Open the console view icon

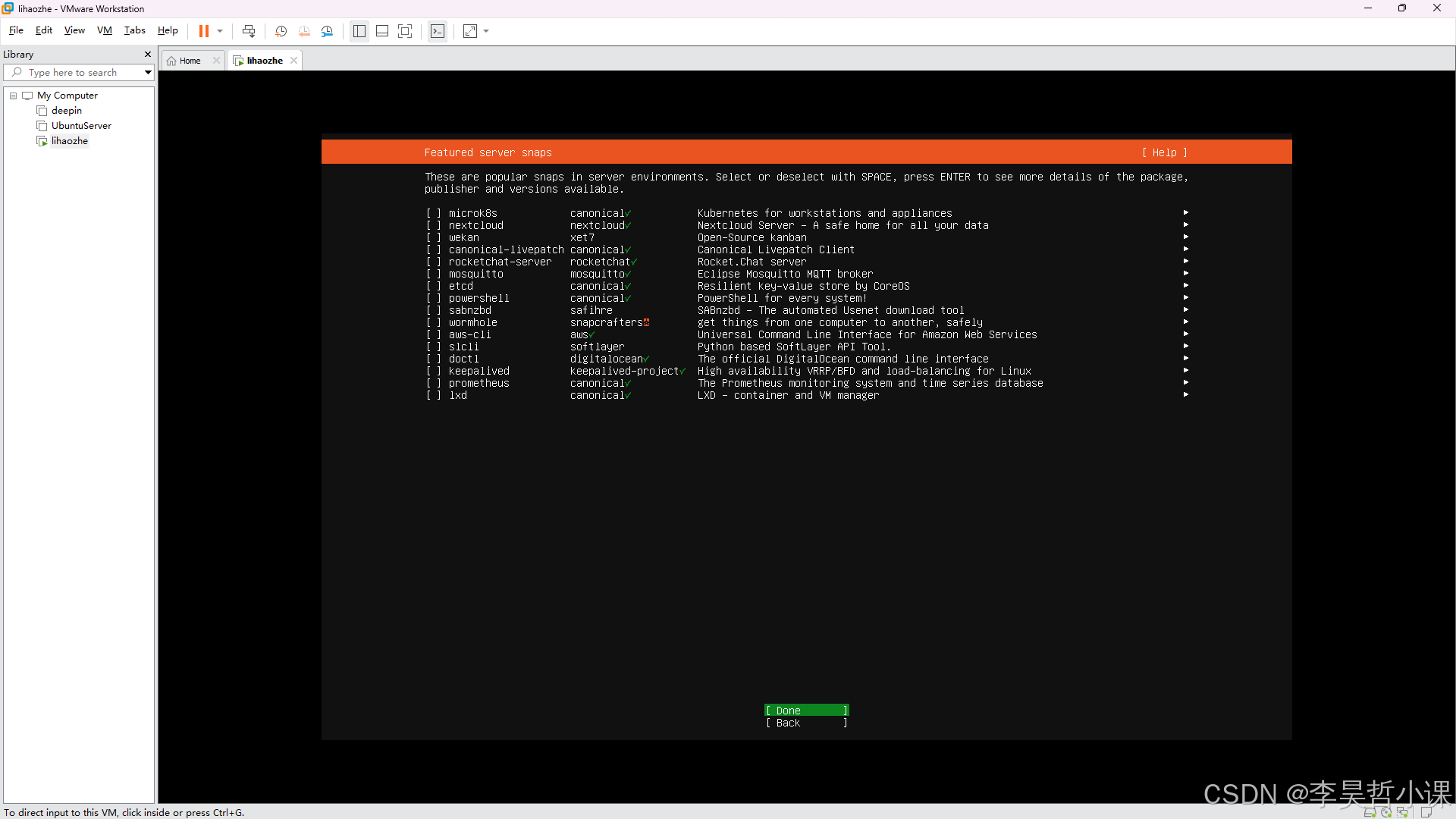coord(438,31)
